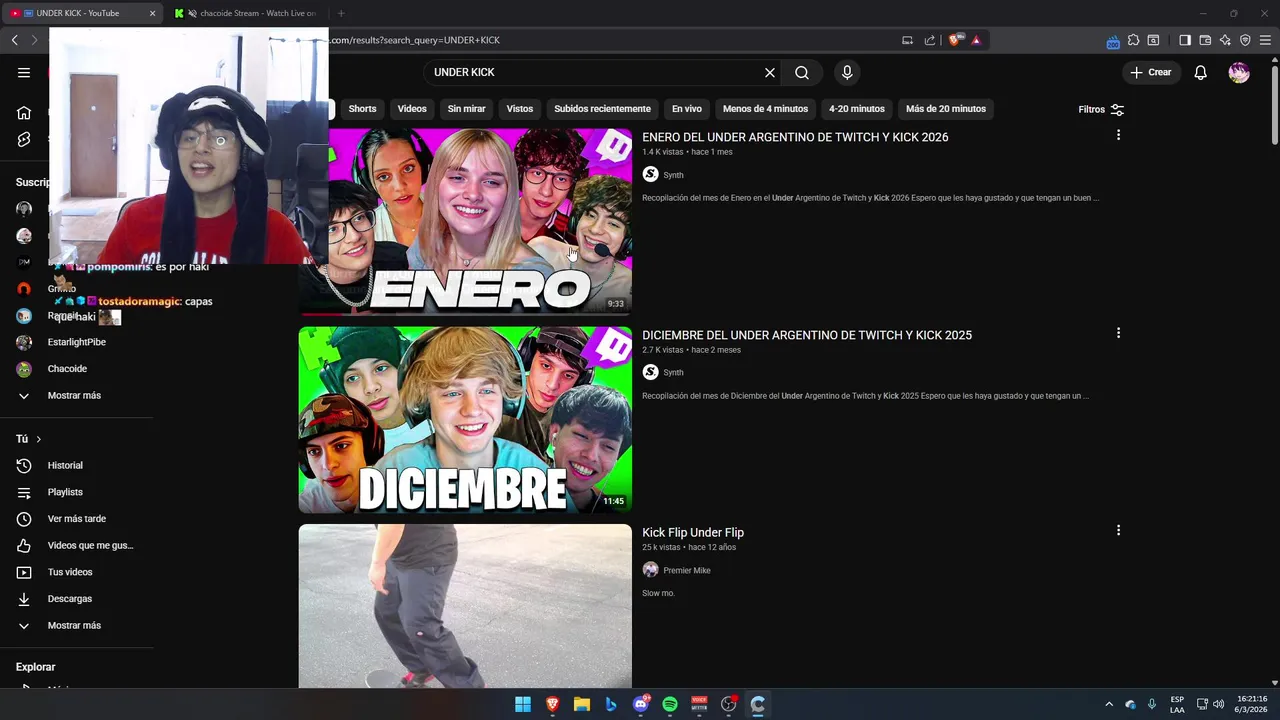
Task: Open OBS Studio from the taskbar
Action: click(x=728, y=704)
